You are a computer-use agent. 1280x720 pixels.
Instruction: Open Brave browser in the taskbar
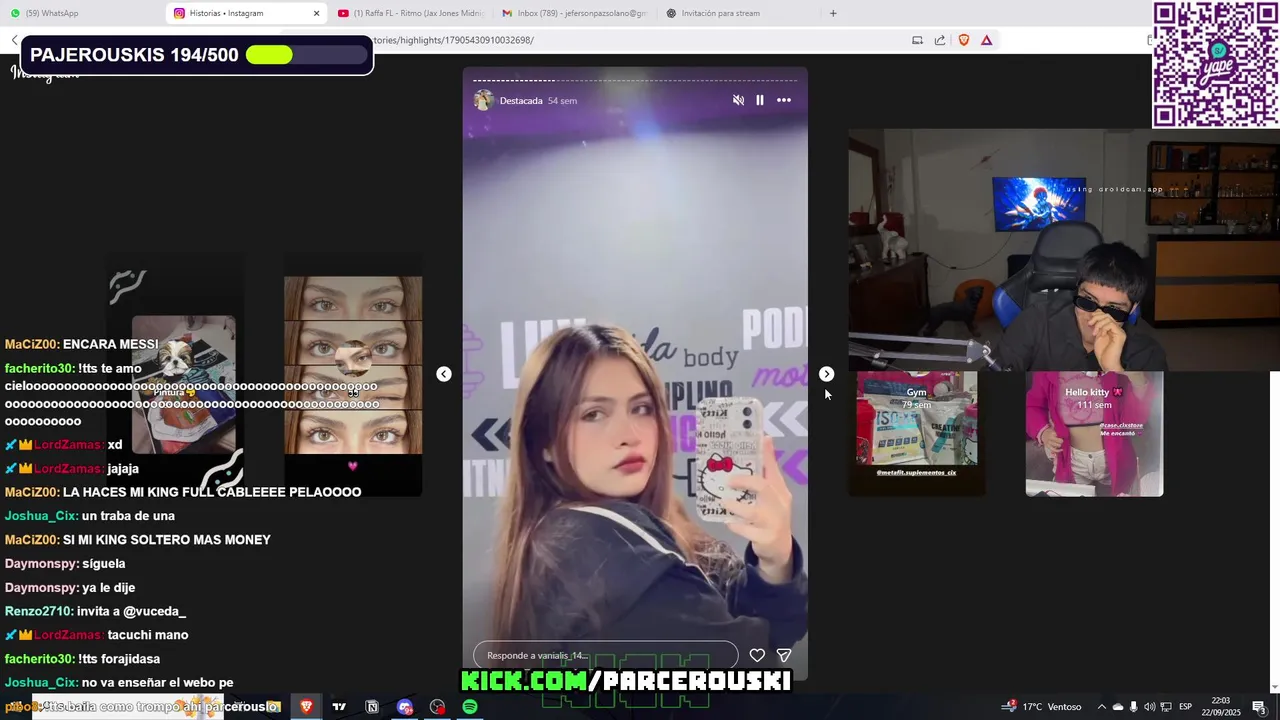[x=307, y=707]
